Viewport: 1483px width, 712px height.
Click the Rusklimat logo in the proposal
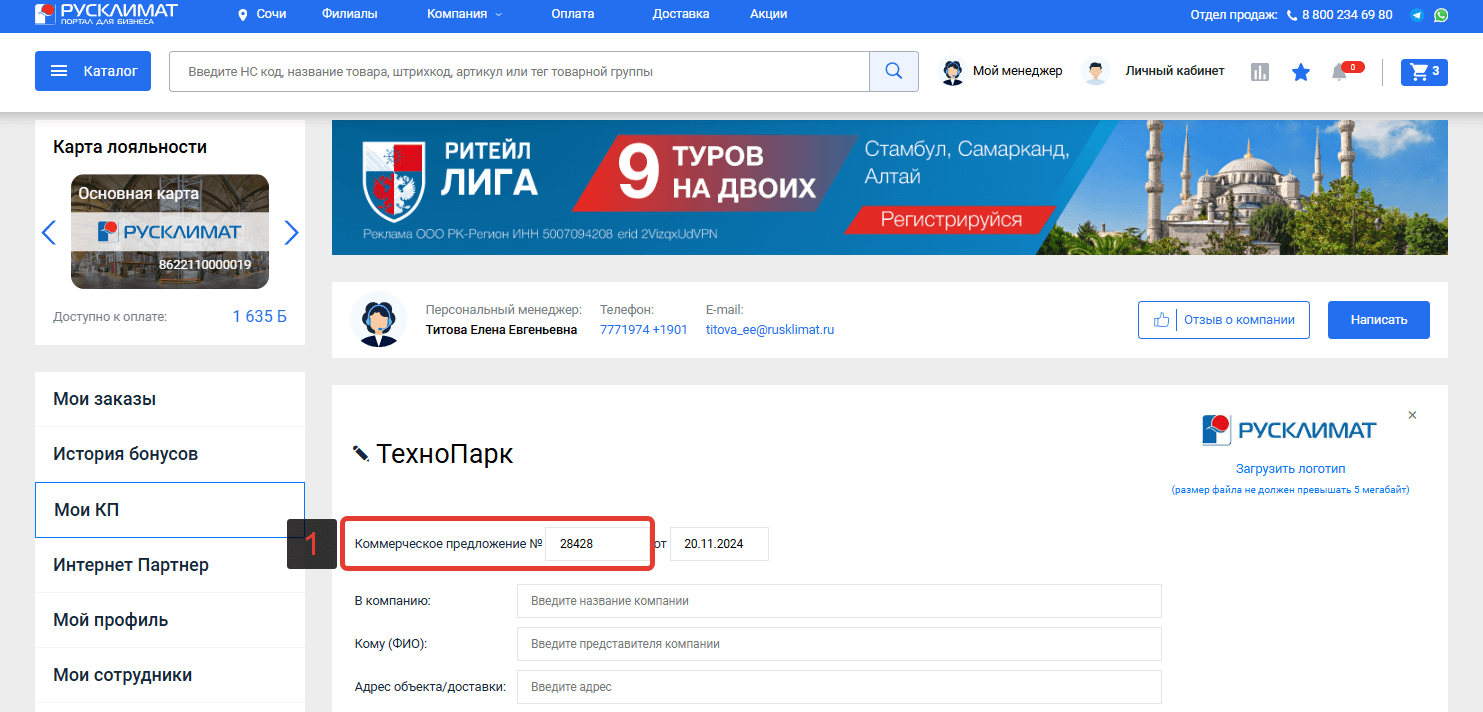point(1289,430)
